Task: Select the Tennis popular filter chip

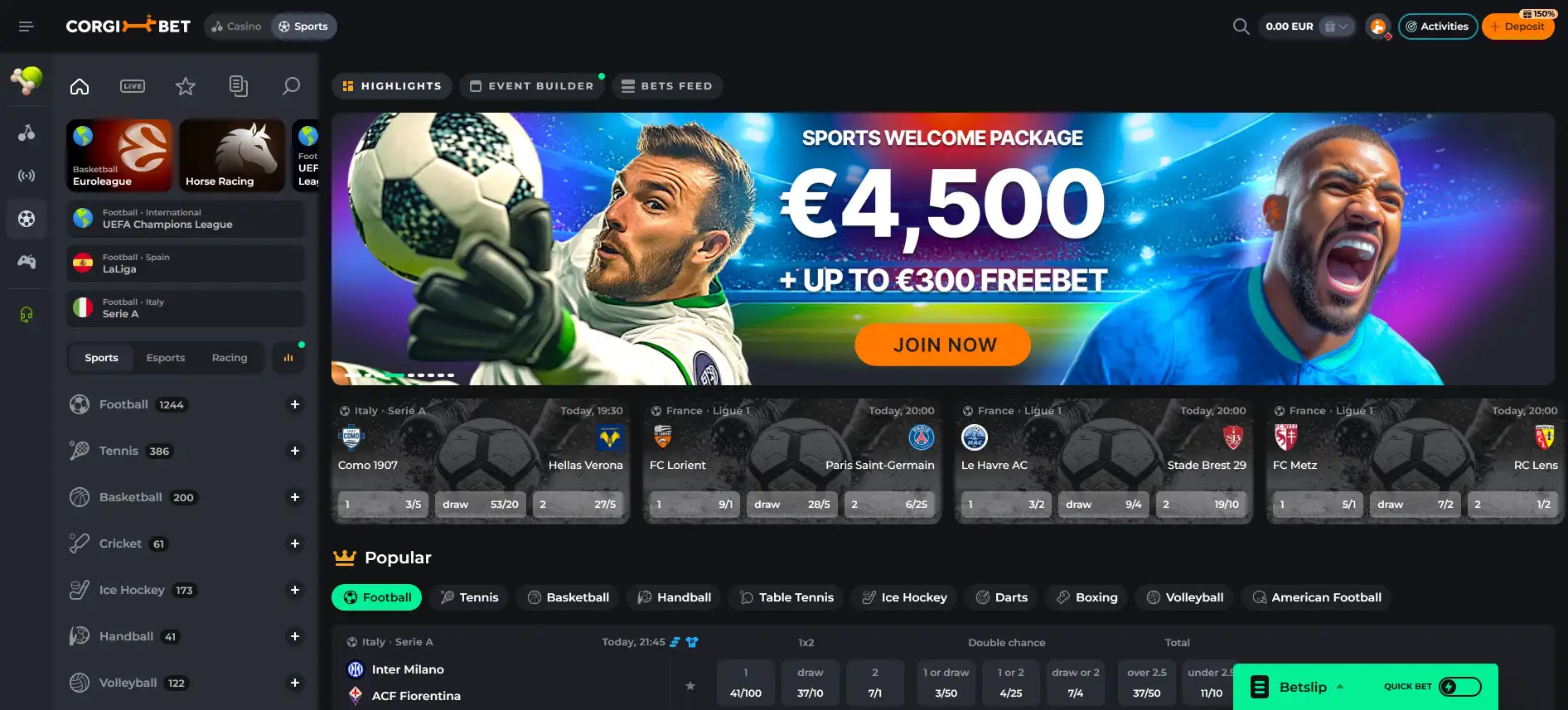Action: (469, 597)
